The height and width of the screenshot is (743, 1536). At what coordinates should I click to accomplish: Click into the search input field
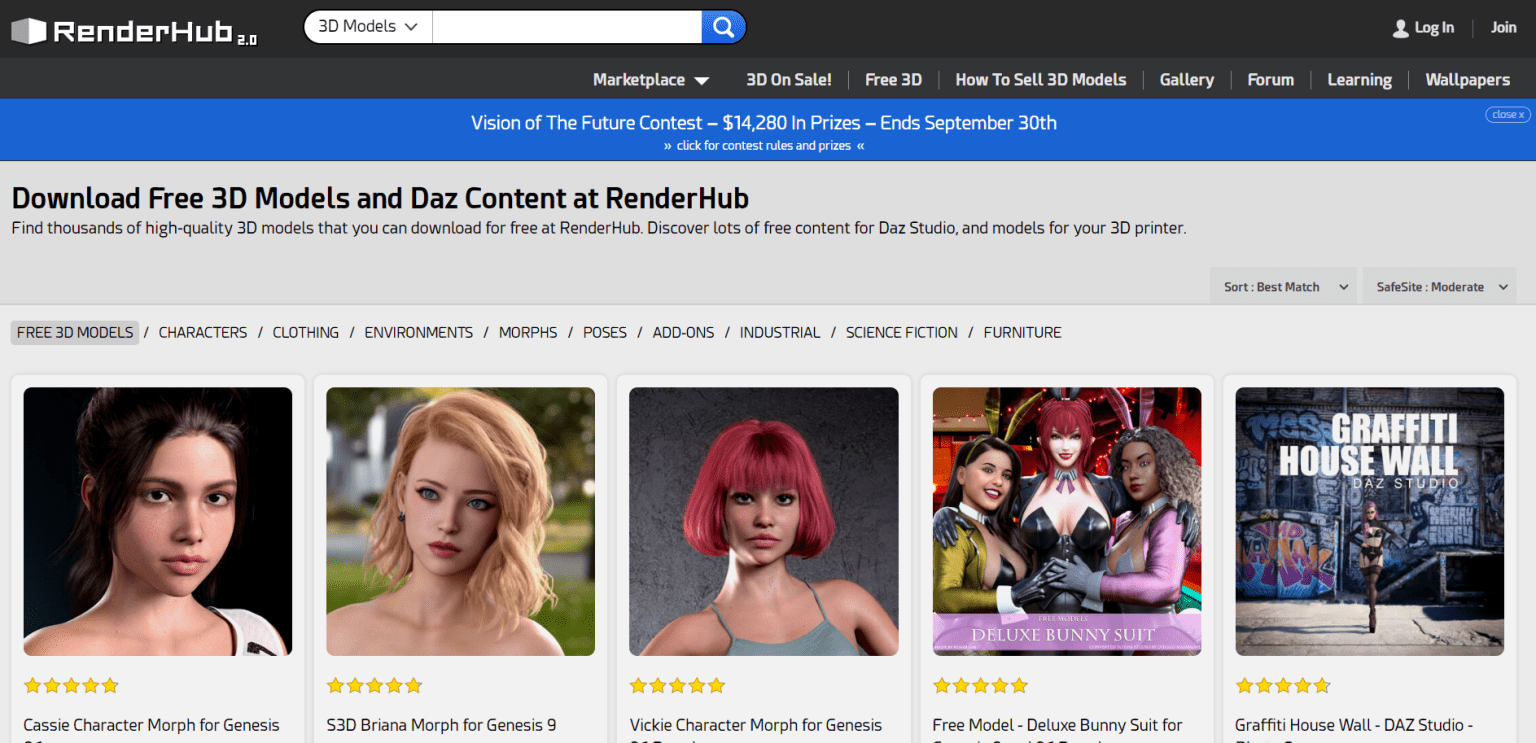click(567, 27)
